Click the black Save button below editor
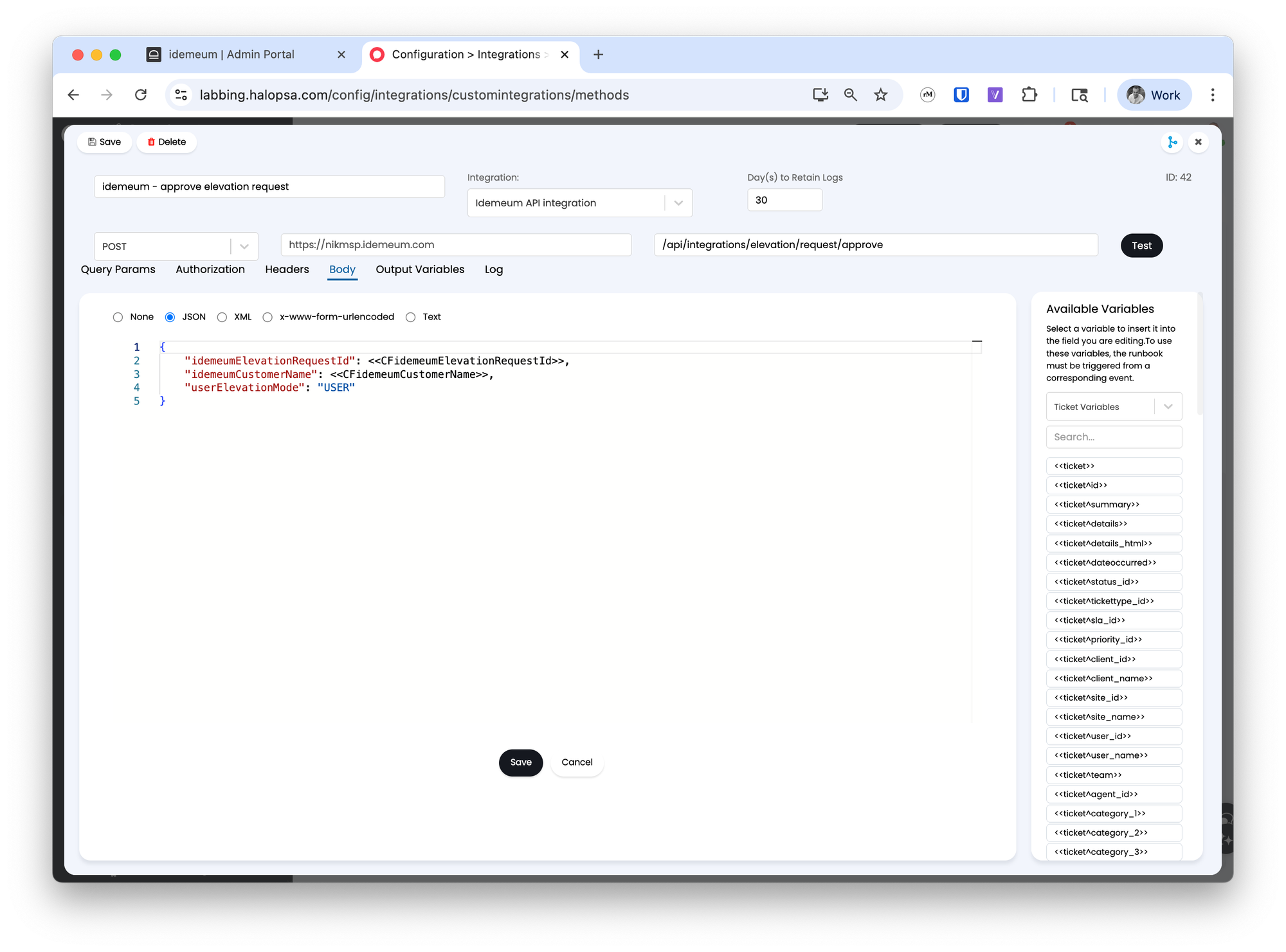The width and height of the screenshot is (1286, 952). (x=521, y=762)
